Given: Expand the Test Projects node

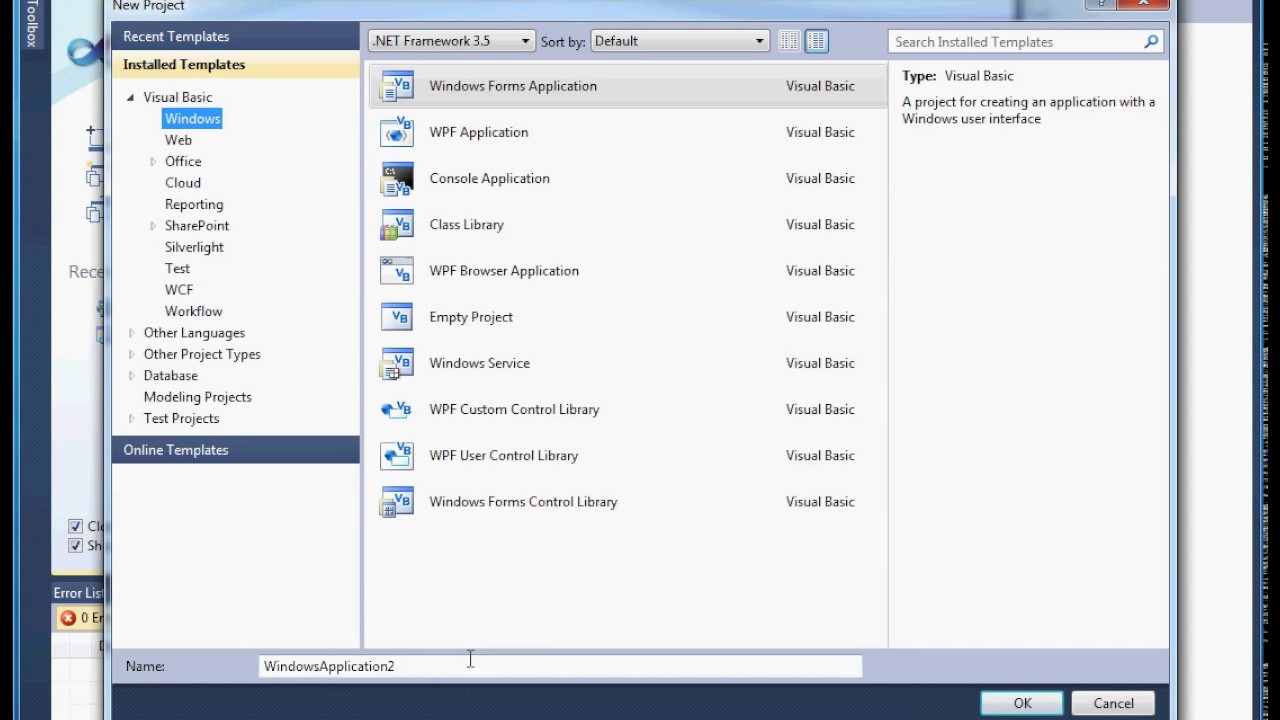Looking at the screenshot, I should (x=131, y=418).
